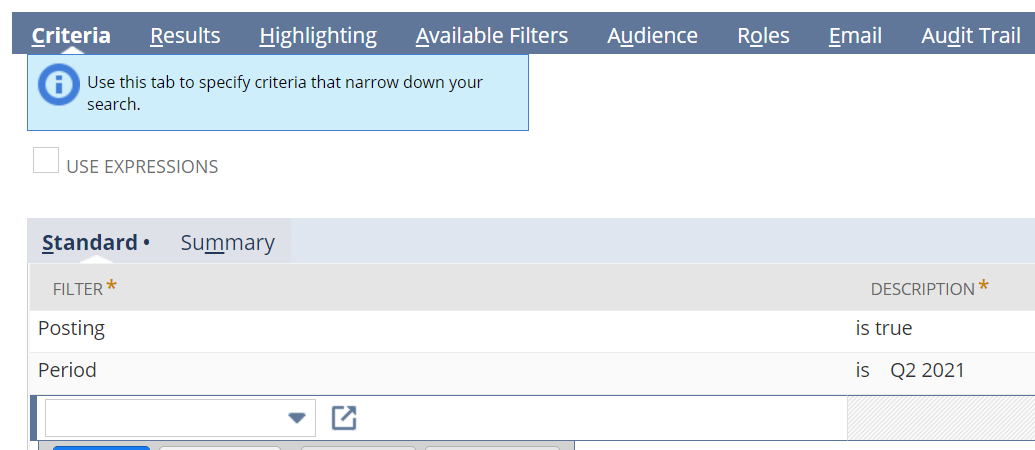Click the 'is true' description cell
The image size is (1035, 450).
(x=884, y=328)
